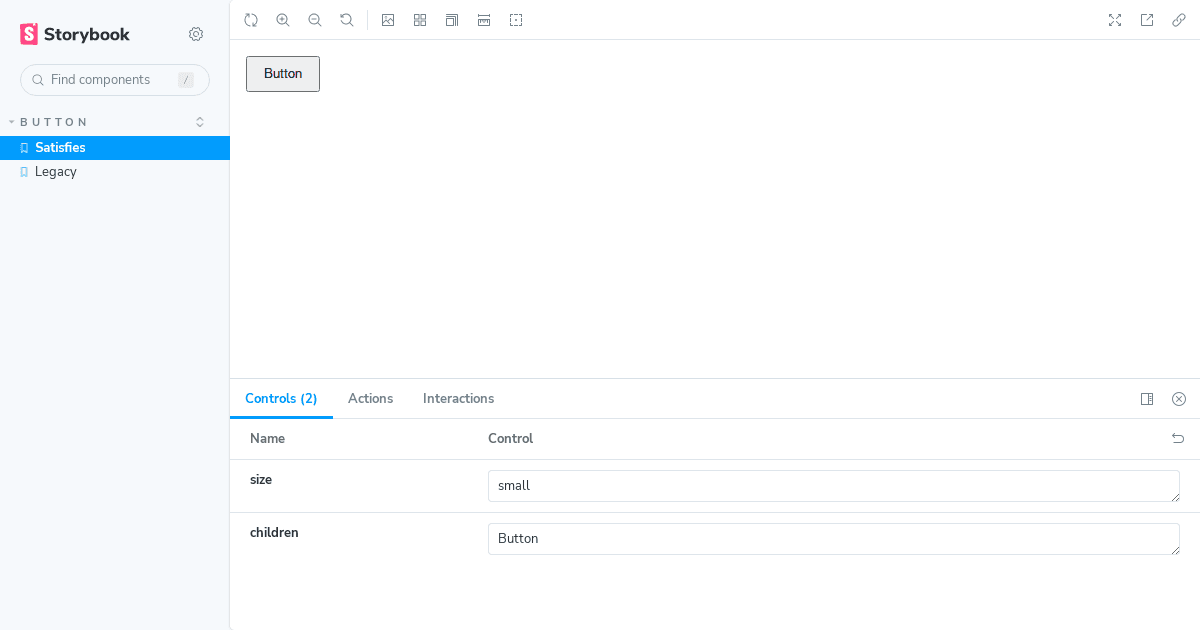Change the preview background
The height and width of the screenshot is (630, 1200).
coord(388,19)
